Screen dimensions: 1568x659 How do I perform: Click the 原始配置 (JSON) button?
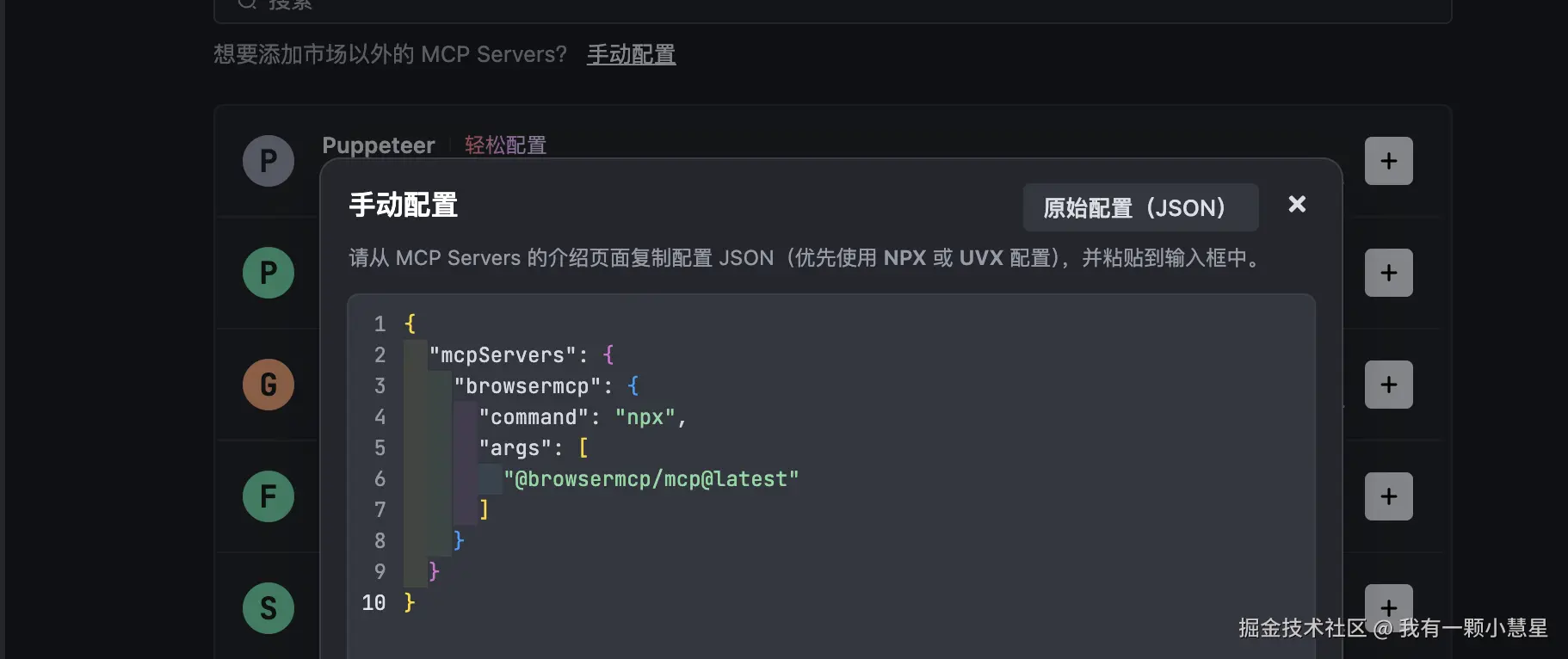coord(1140,207)
